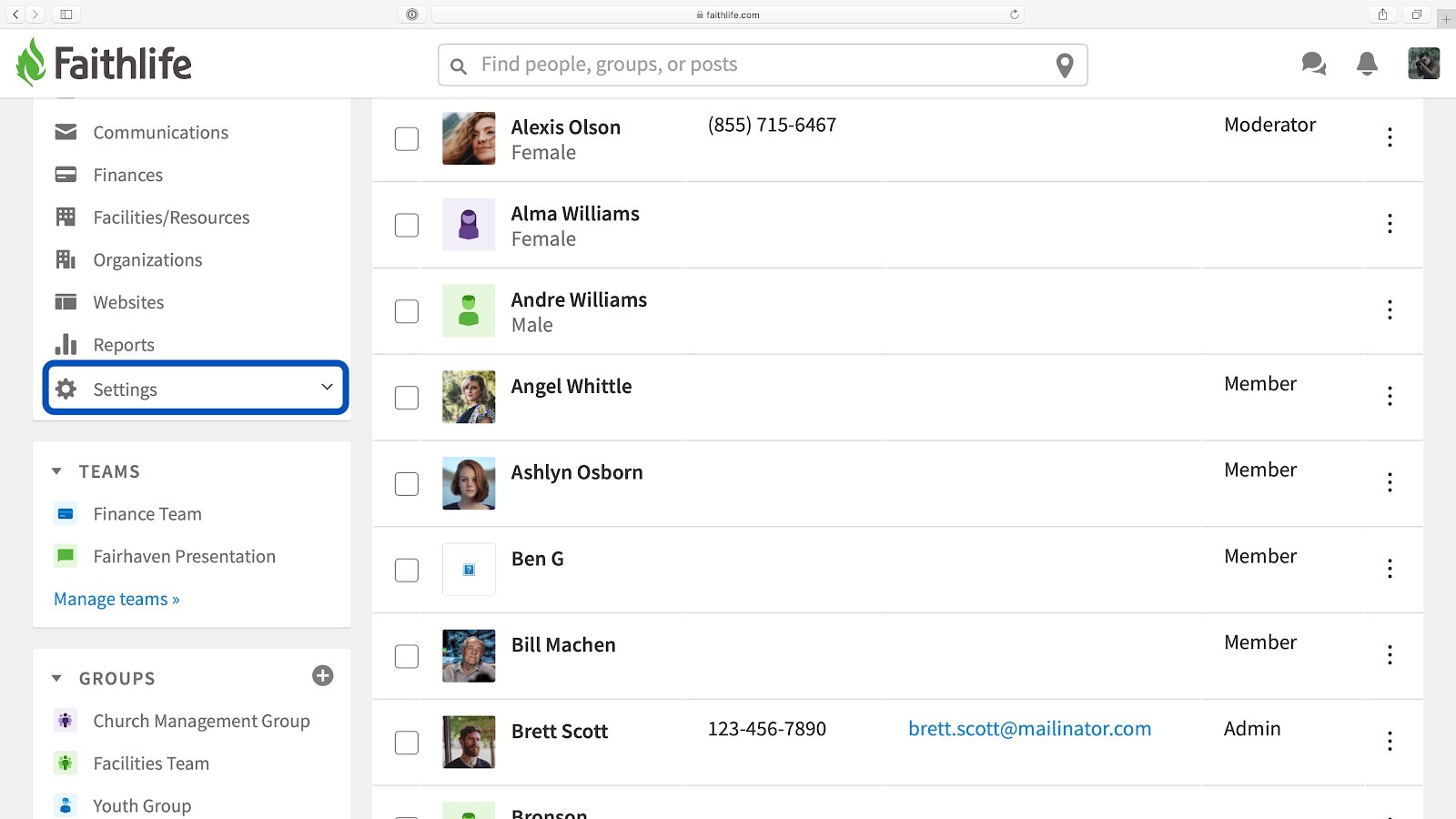Collapse the Groups section
Image resolution: width=1456 pixels, height=819 pixels.
tap(56, 678)
